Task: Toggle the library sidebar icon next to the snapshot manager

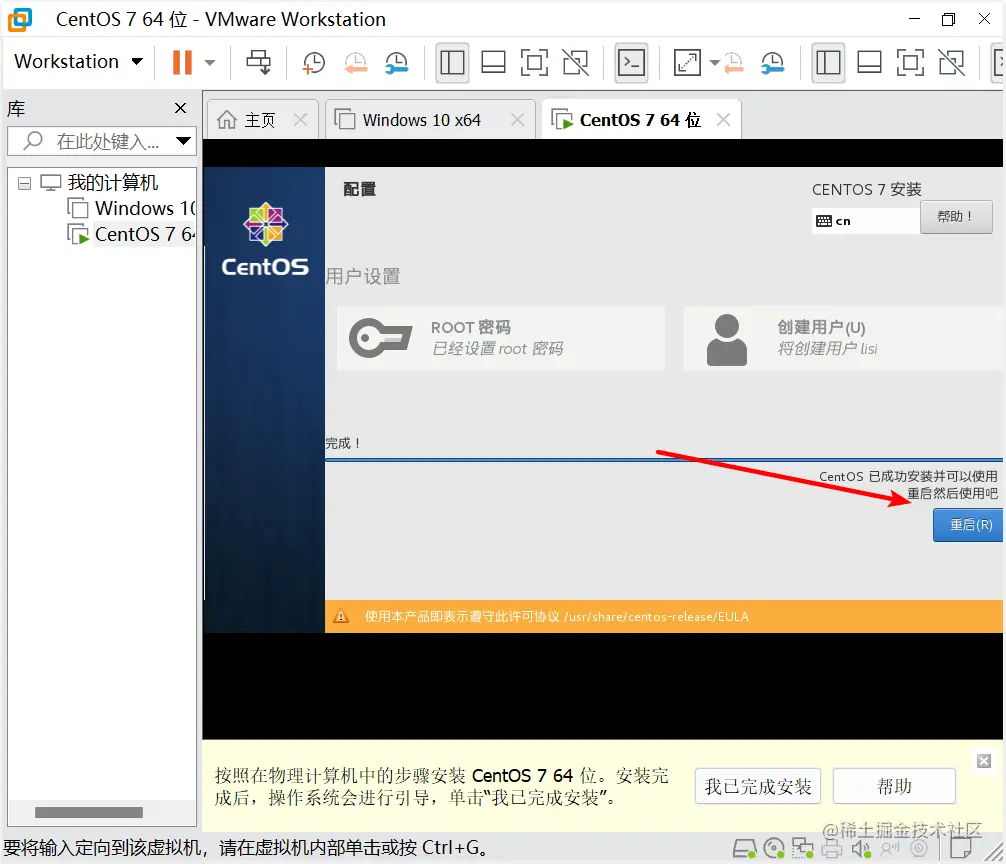Action: pos(452,62)
